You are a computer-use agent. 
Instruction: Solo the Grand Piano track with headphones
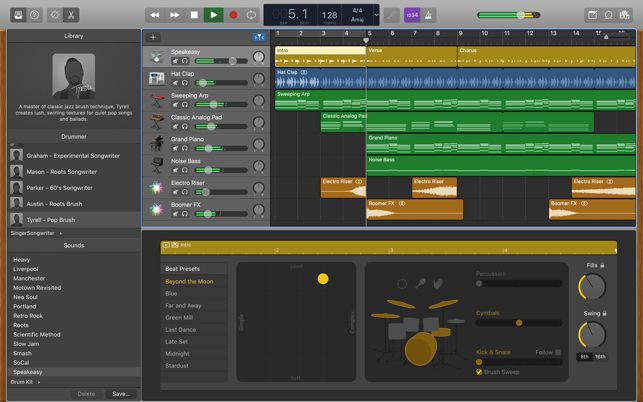coord(185,148)
